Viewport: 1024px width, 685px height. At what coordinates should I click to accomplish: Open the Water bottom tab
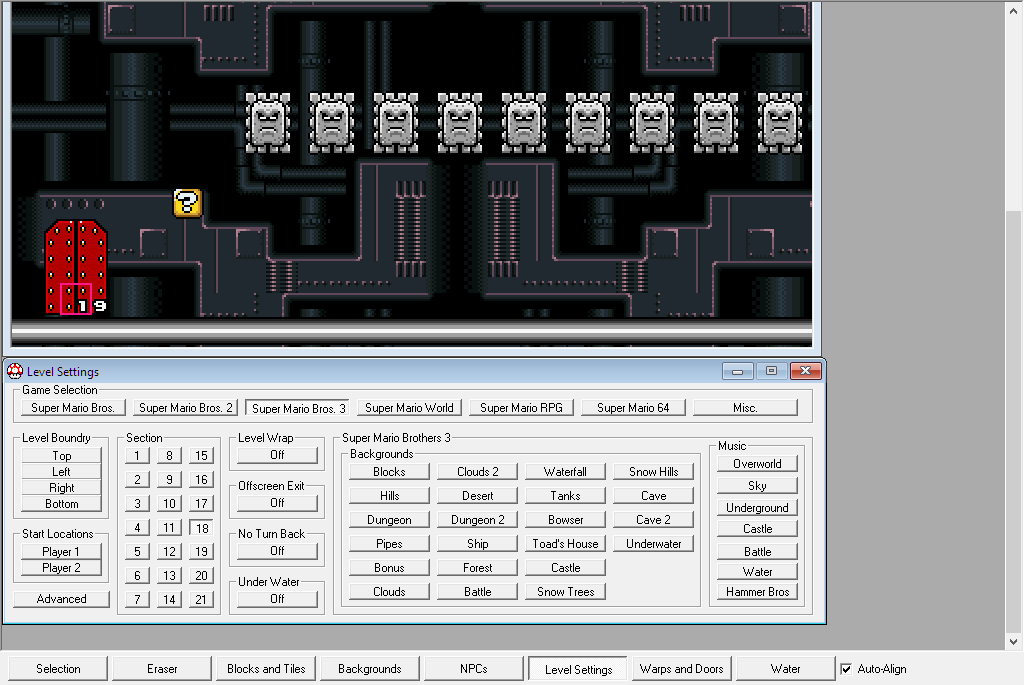tap(785, 669)
